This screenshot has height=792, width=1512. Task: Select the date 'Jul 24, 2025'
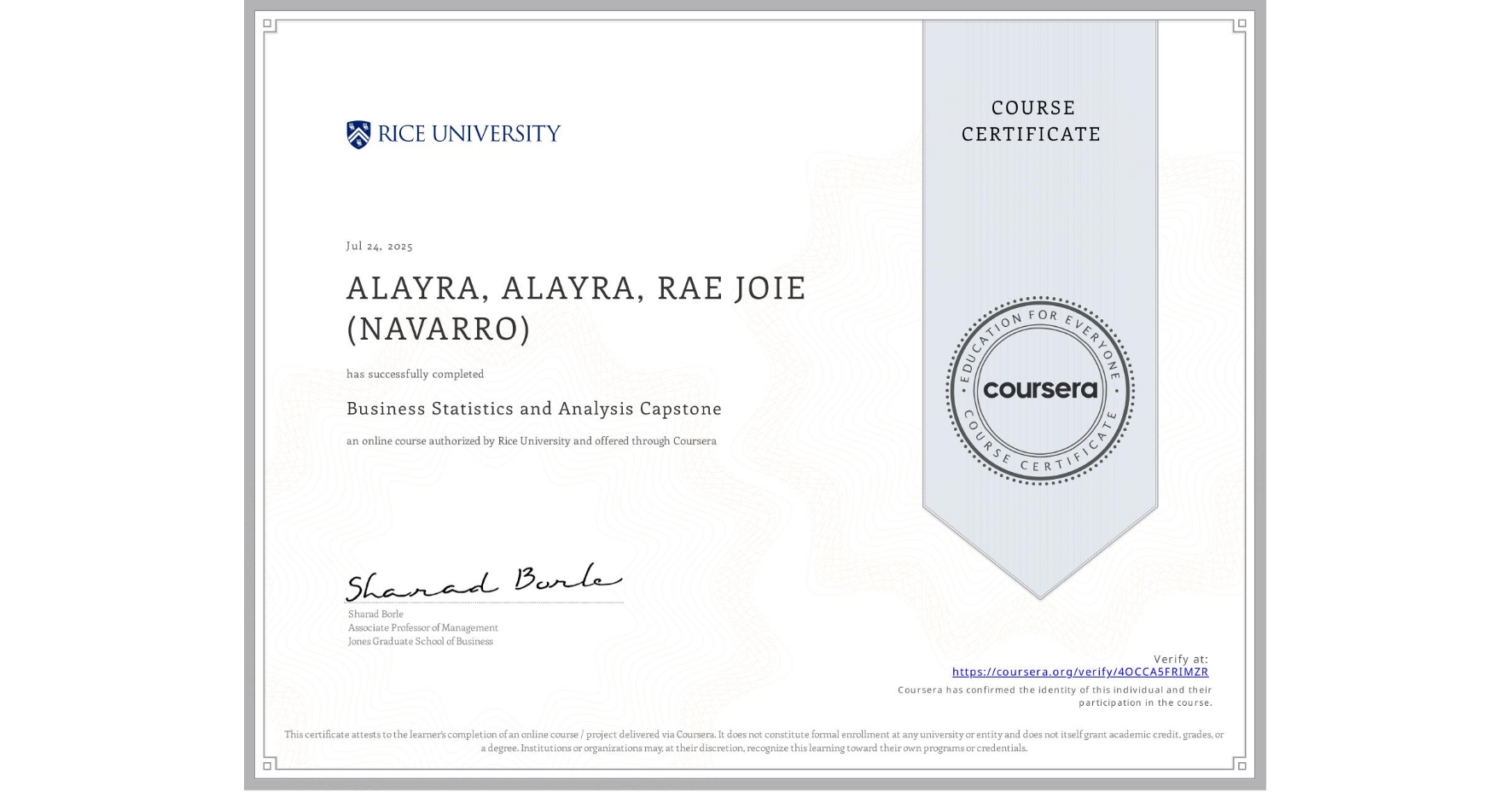tap(380, 246)
